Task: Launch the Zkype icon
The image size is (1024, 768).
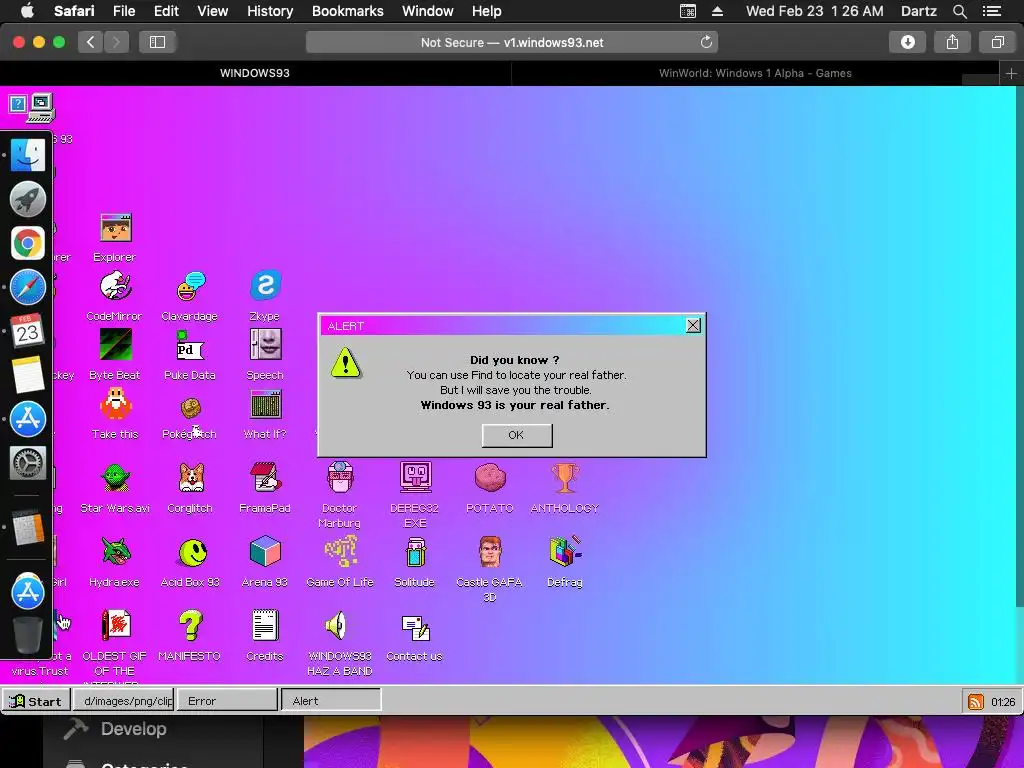Action: coord(264,286)
